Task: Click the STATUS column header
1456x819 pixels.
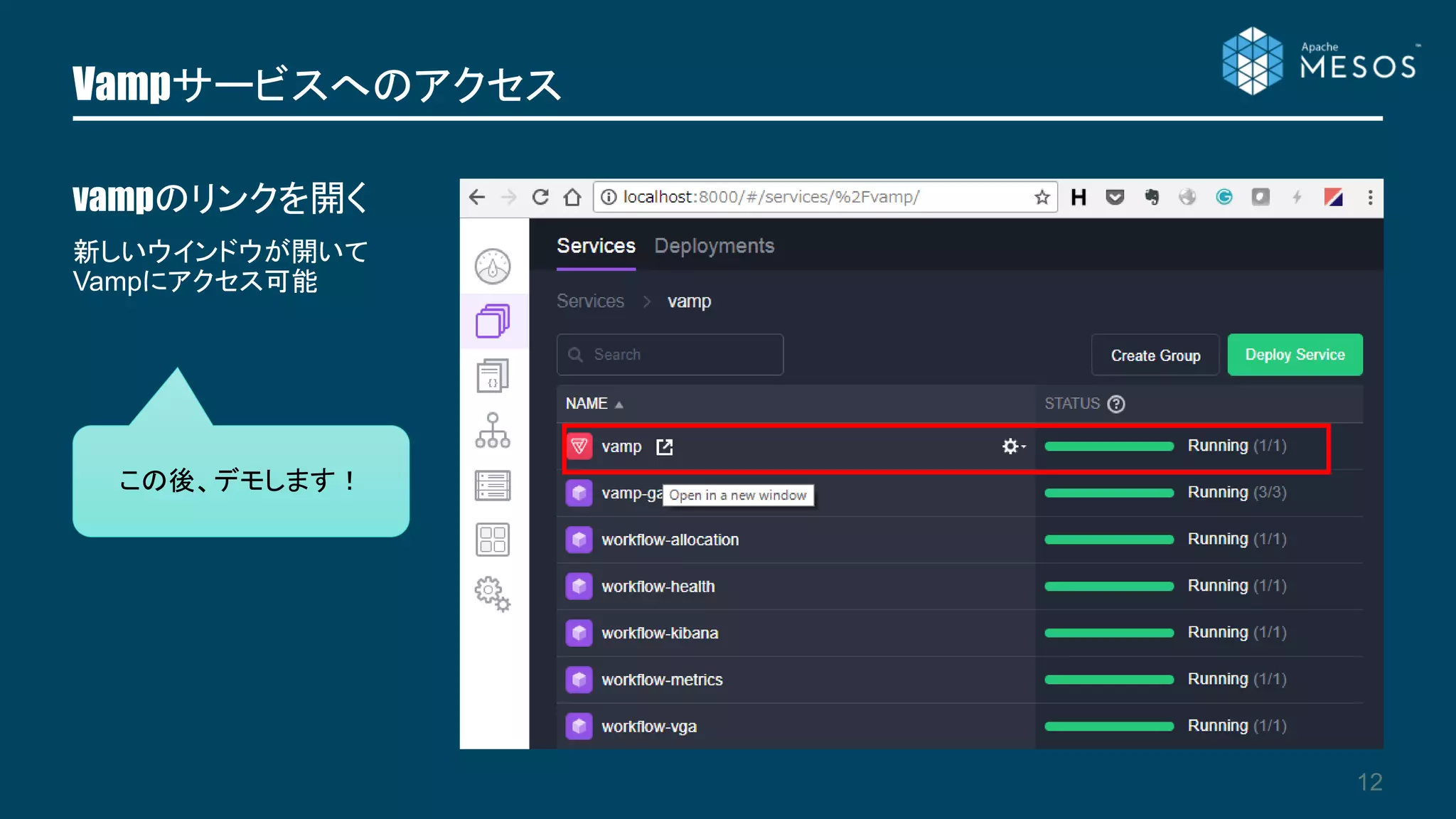Action: (1072, 404)
